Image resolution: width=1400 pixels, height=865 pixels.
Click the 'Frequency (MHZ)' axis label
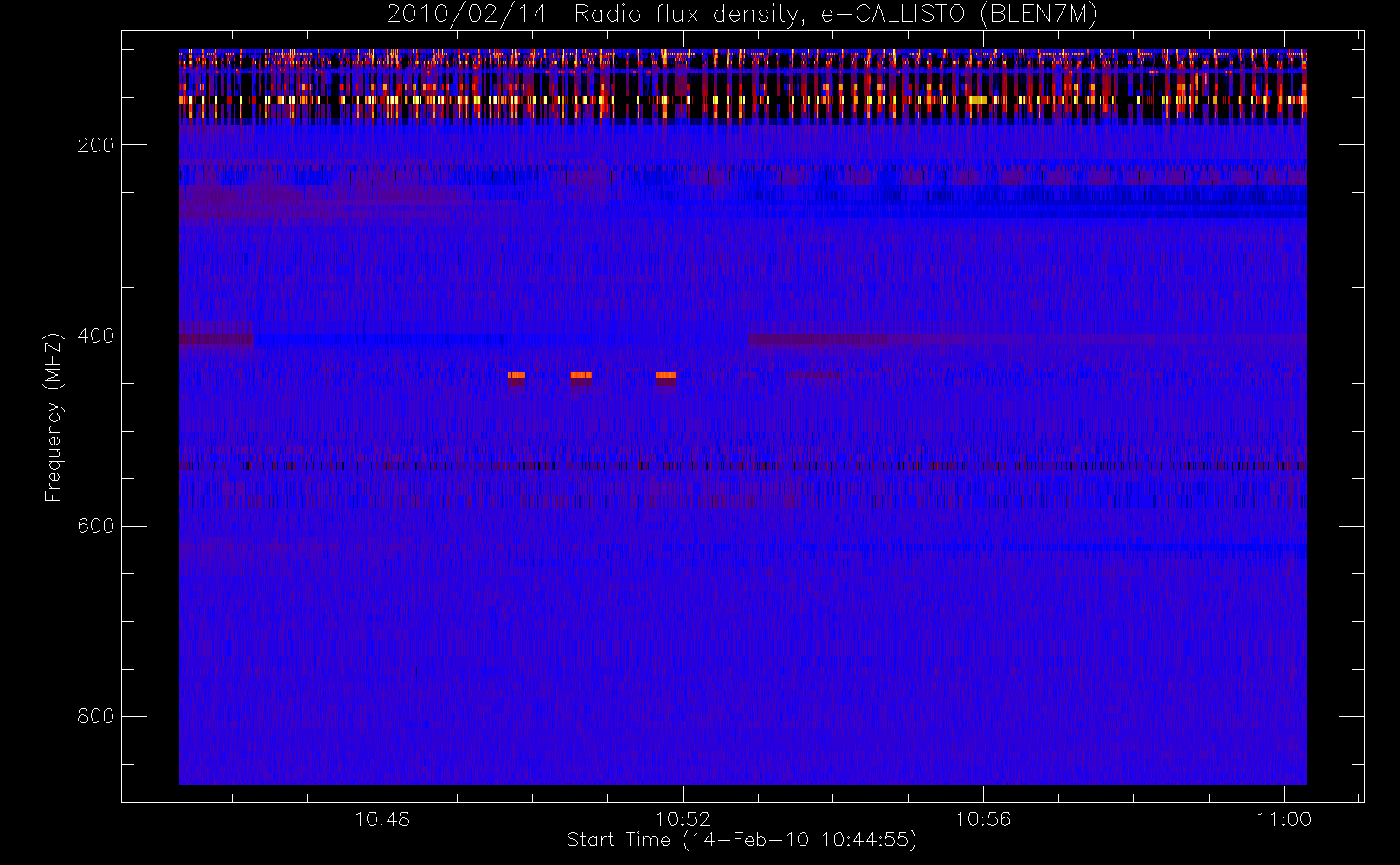click(x=54, y=417)
